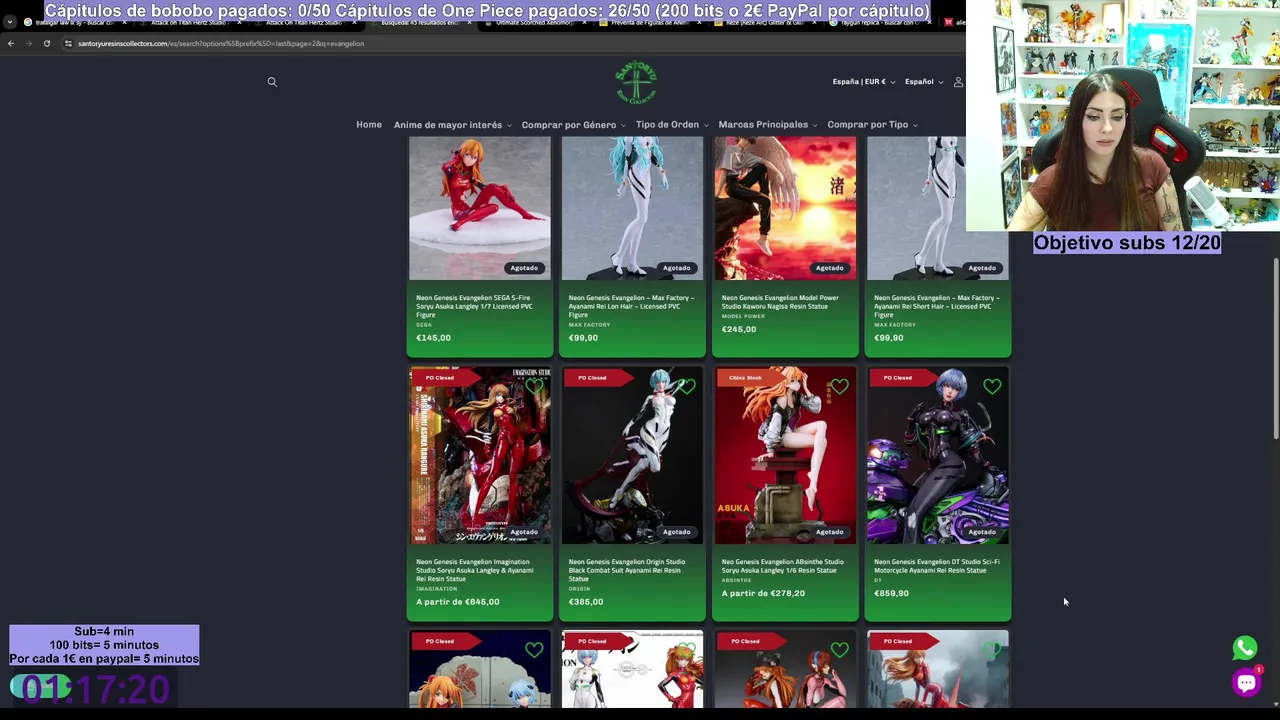Click the Santoryu Resin Collectors logo

click(636, 82)
